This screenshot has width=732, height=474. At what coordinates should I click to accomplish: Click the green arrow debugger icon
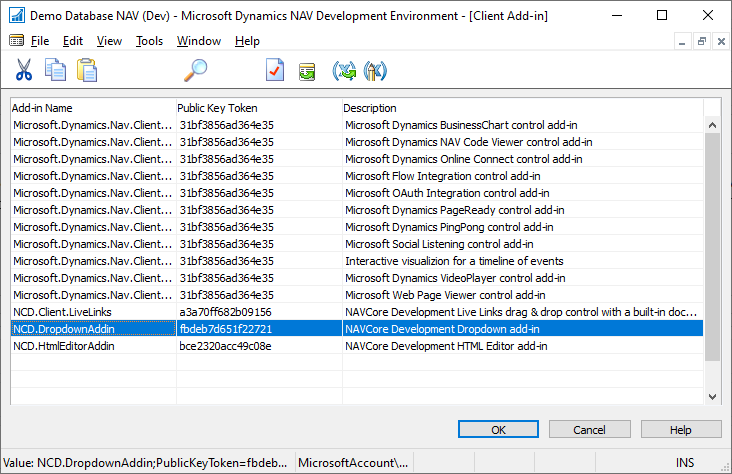345,71
